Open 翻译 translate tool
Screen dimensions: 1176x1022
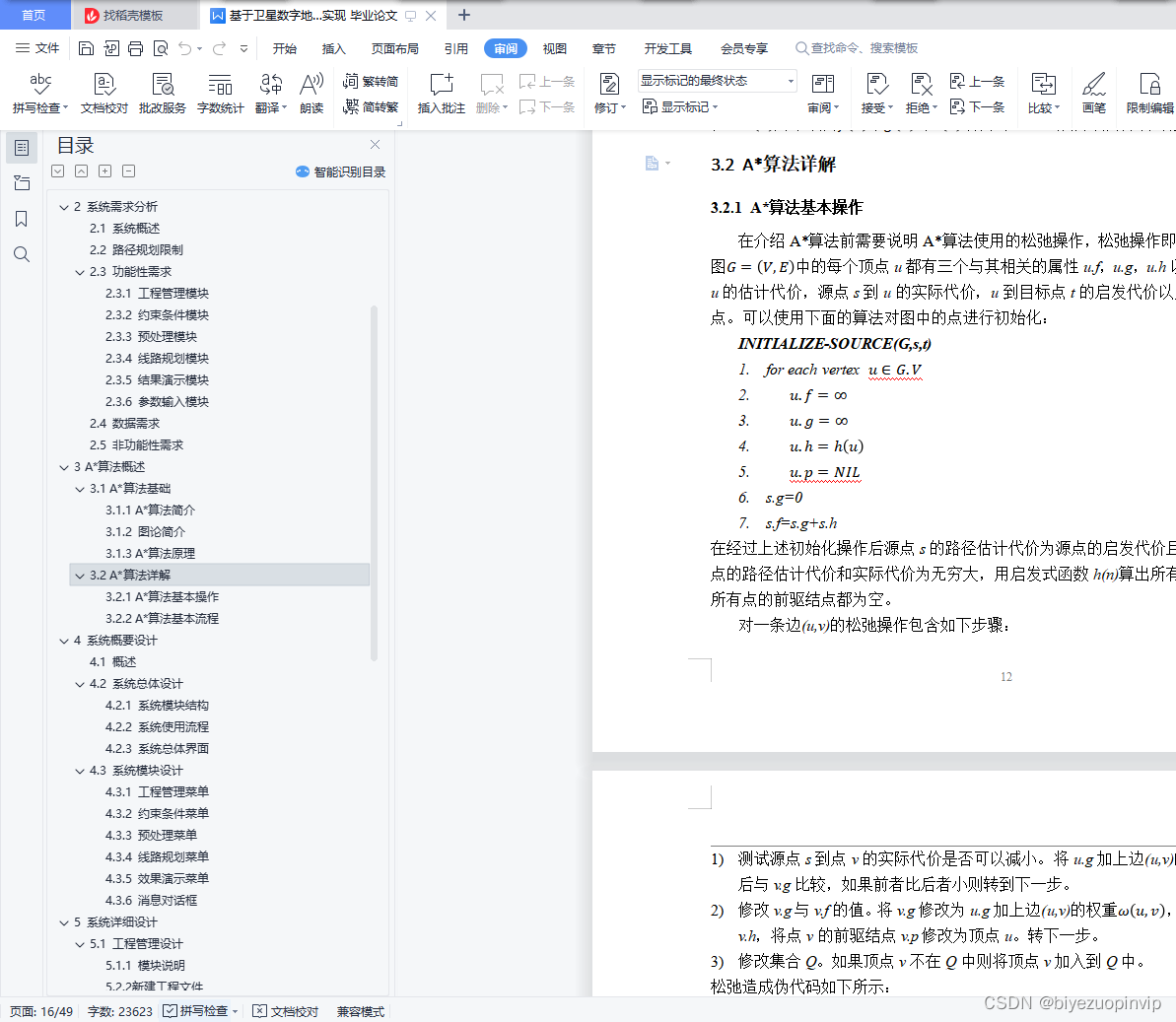[271, 94]
